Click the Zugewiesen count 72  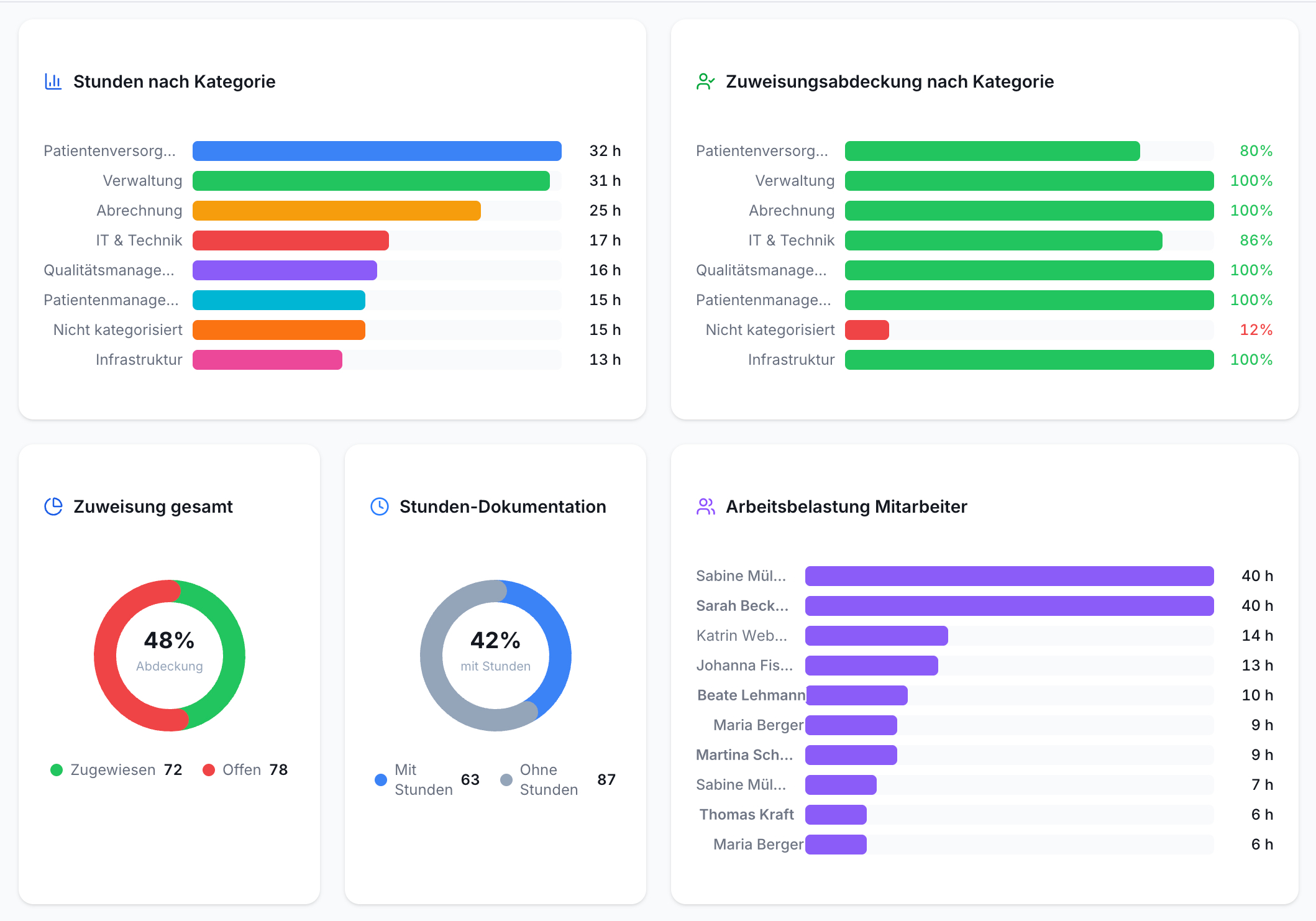click(173, 770)
